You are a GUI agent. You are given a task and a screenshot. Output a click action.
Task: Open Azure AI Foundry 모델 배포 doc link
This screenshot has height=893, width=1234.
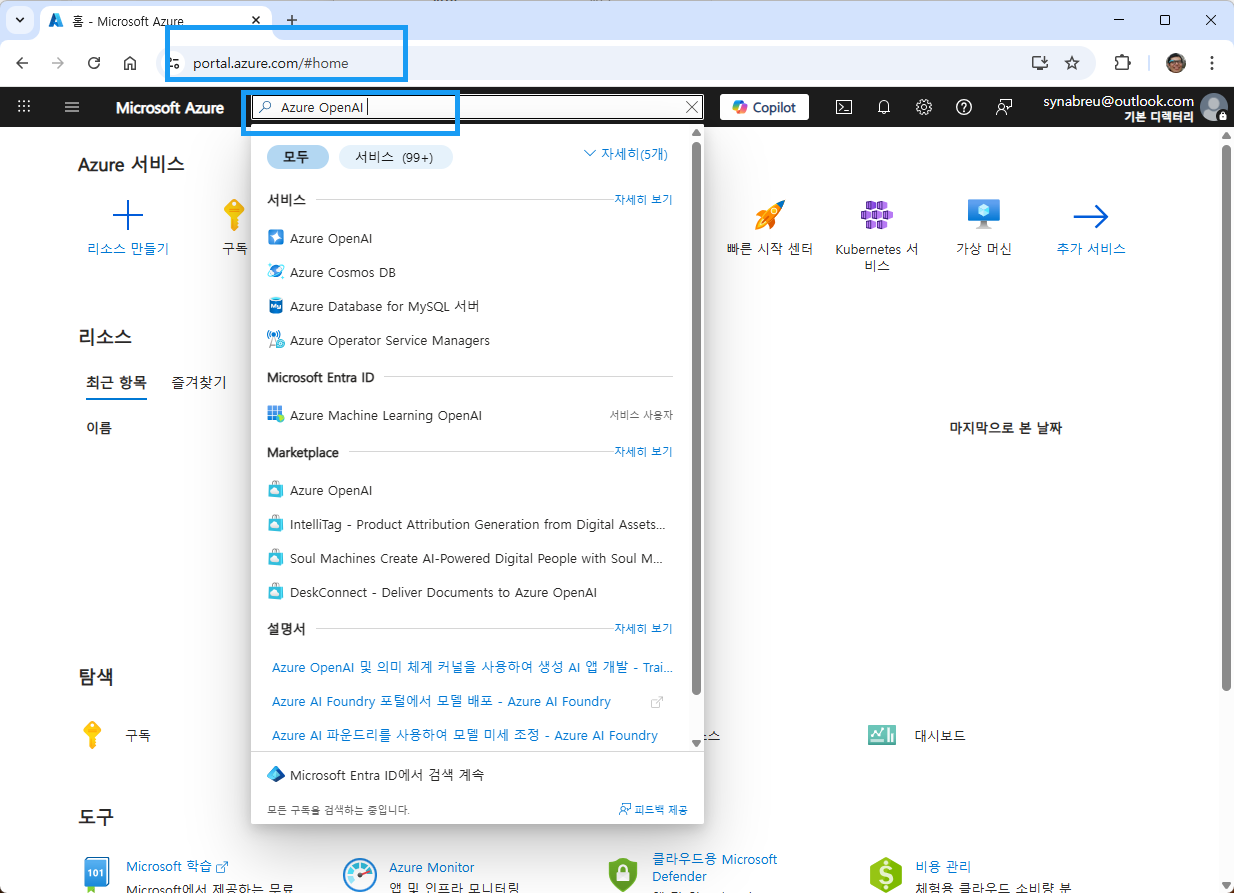pos(441,701)
